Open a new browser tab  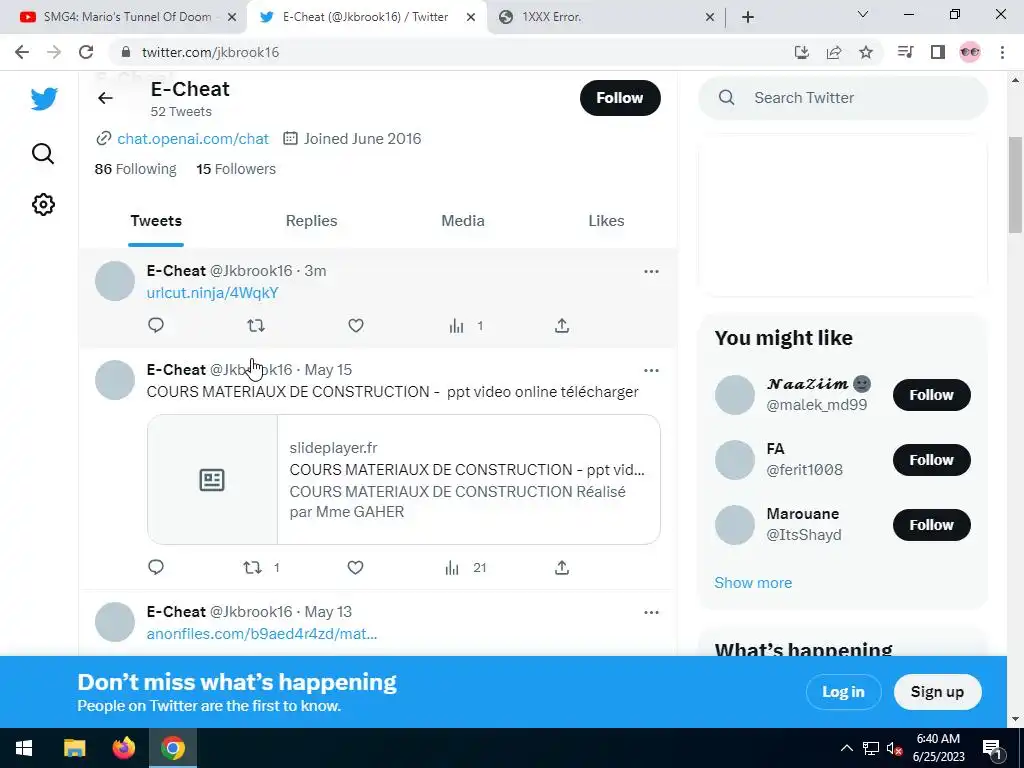click(x=748, y=17)
